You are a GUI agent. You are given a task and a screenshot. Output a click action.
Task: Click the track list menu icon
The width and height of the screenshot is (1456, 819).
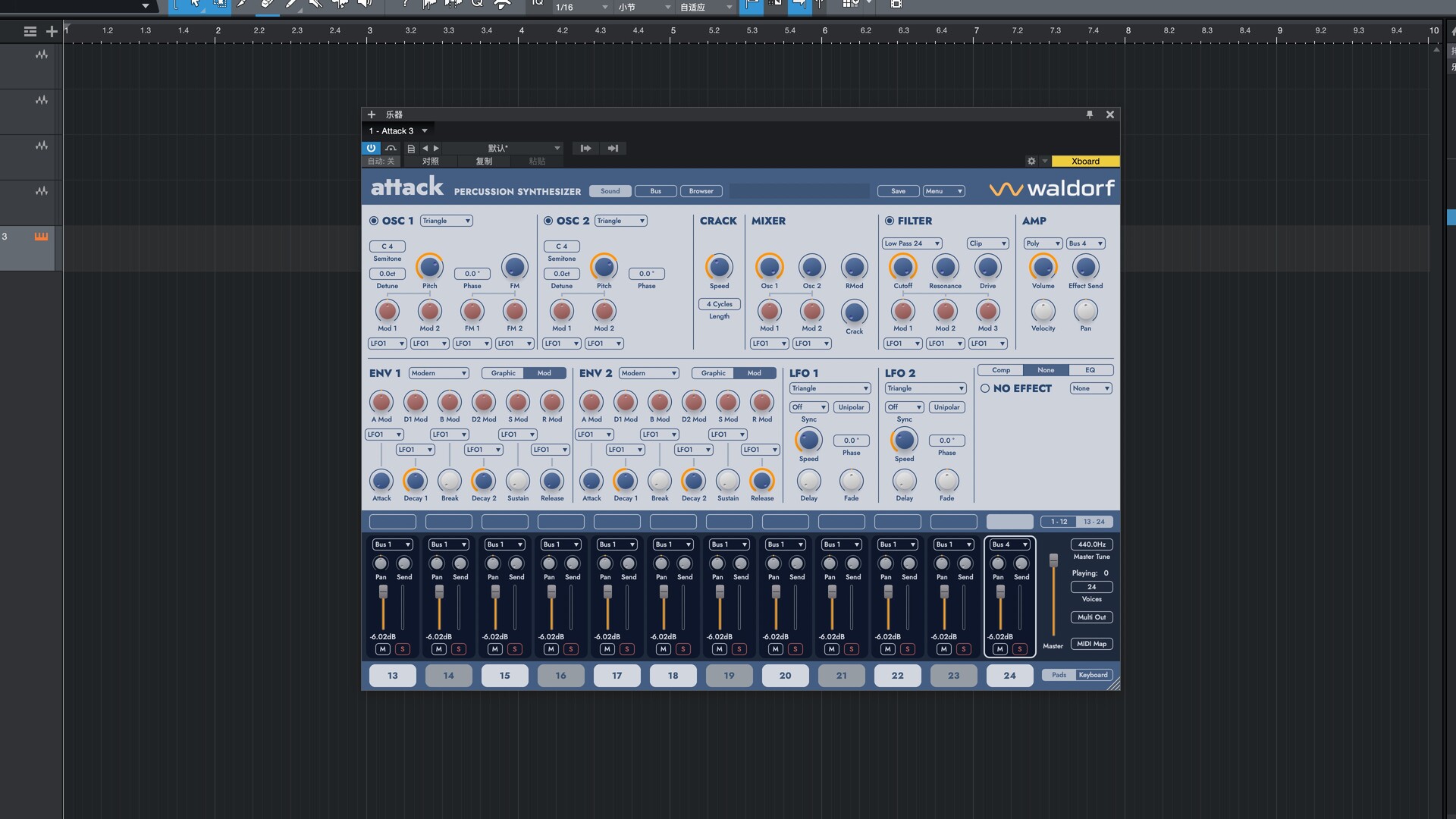click(x=30, y=31)
